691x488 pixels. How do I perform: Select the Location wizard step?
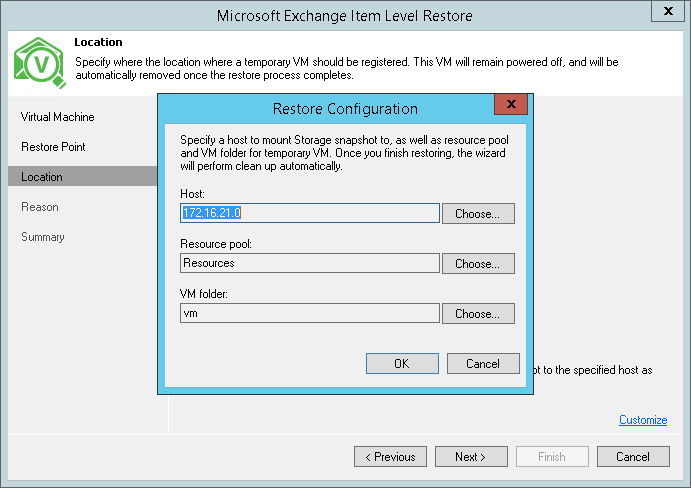(82, 176)
